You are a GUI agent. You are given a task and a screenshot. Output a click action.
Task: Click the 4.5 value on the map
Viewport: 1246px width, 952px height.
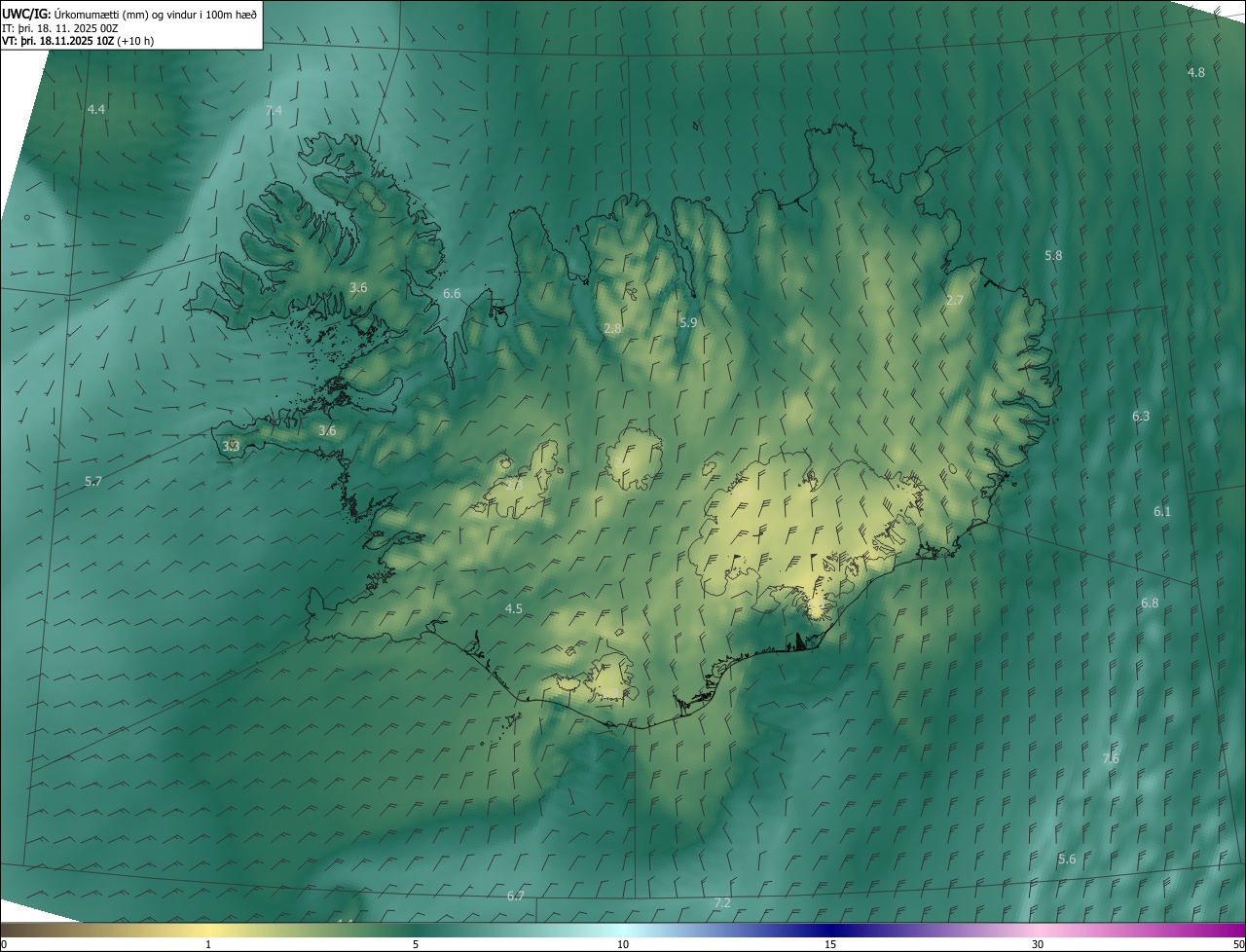(513, 608)
